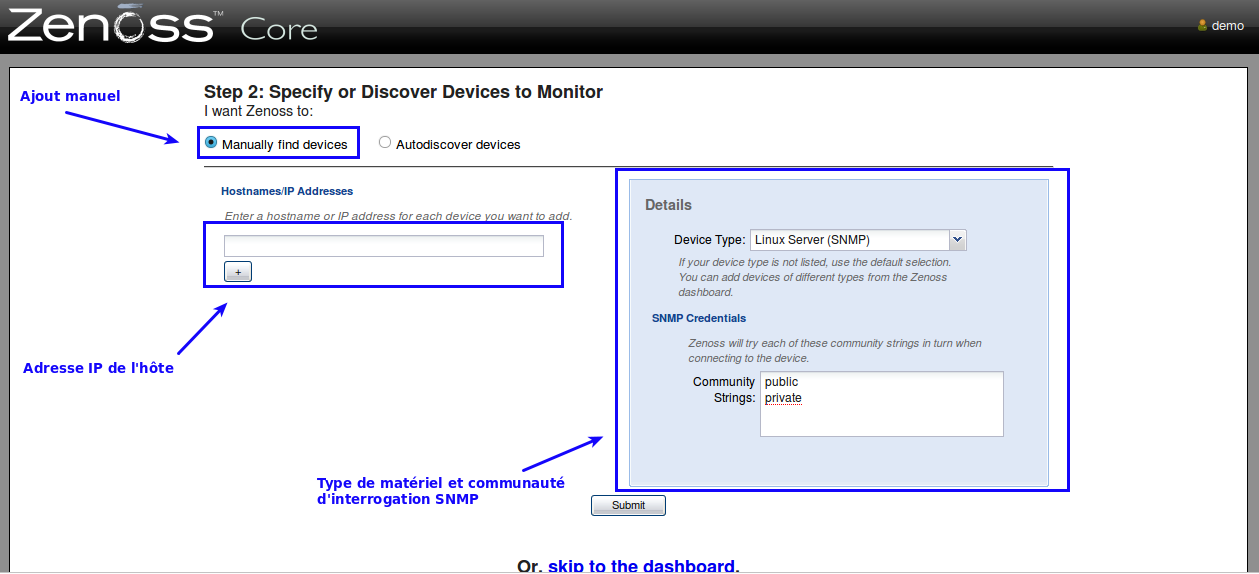Viewport: 1259px width, 574px height.
Task: Select the Manually find devices radio button
Action: (211, 143)
